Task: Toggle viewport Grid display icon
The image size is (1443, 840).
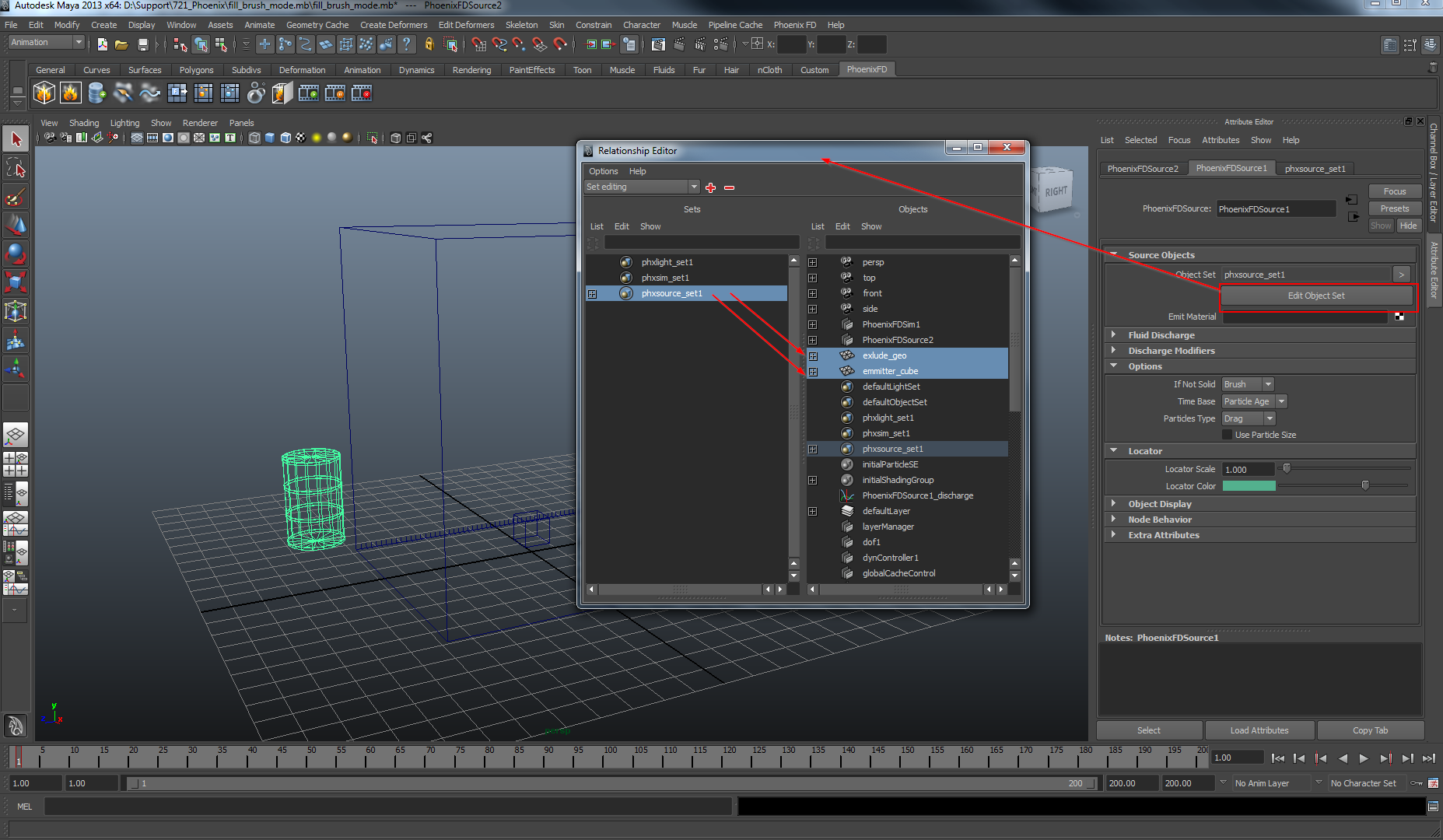Action: coord(137,138)
